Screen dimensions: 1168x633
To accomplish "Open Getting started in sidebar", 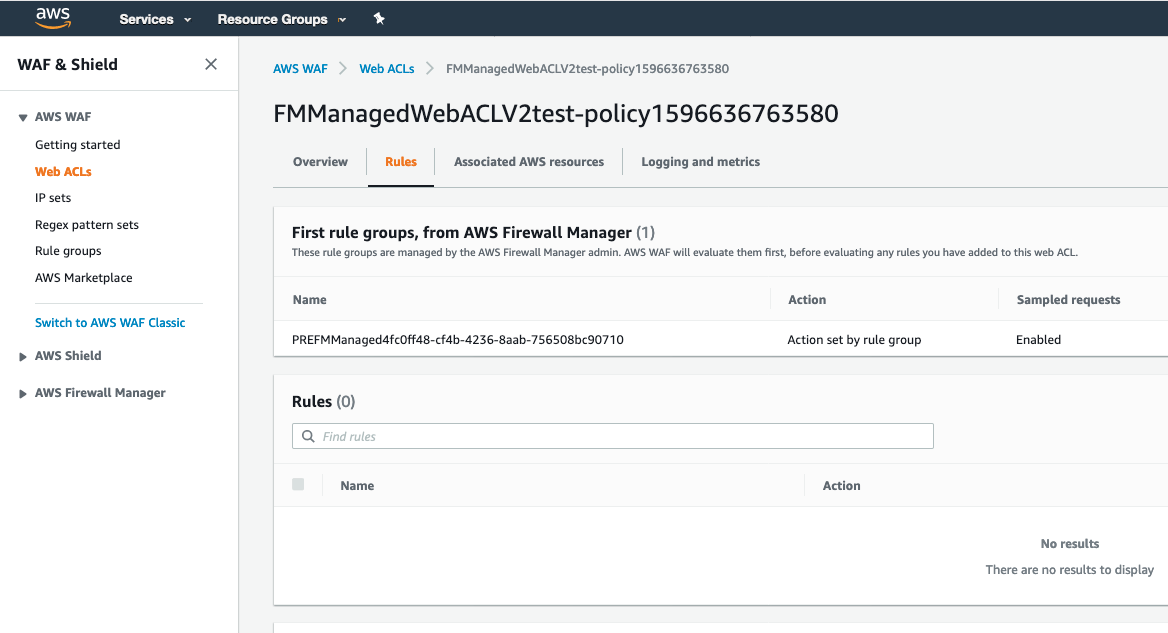I will tap(77, 144).
